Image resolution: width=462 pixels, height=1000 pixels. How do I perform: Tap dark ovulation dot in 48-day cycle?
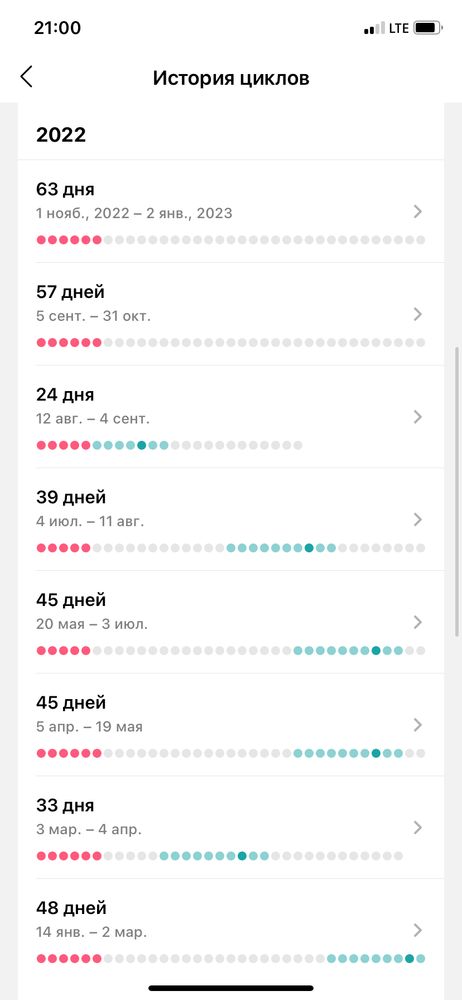[409, 959]
